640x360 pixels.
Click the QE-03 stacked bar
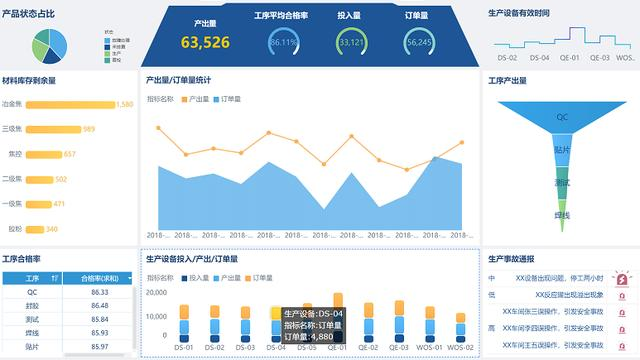399,321
